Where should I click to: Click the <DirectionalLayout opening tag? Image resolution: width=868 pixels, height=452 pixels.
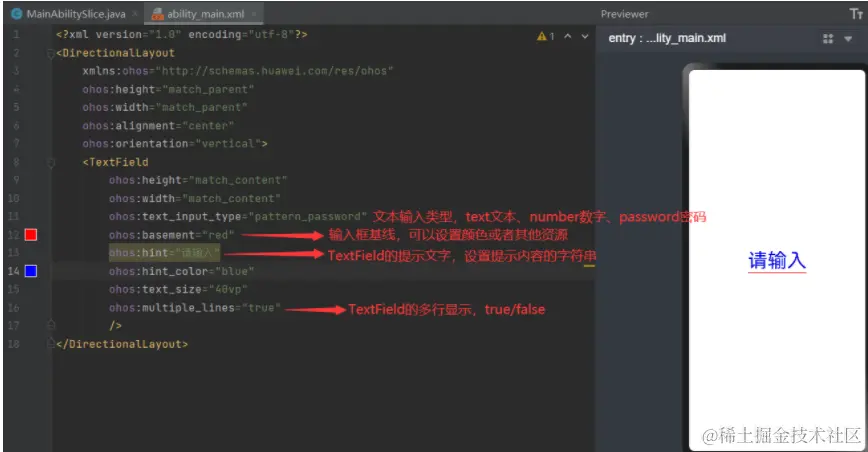115,53
